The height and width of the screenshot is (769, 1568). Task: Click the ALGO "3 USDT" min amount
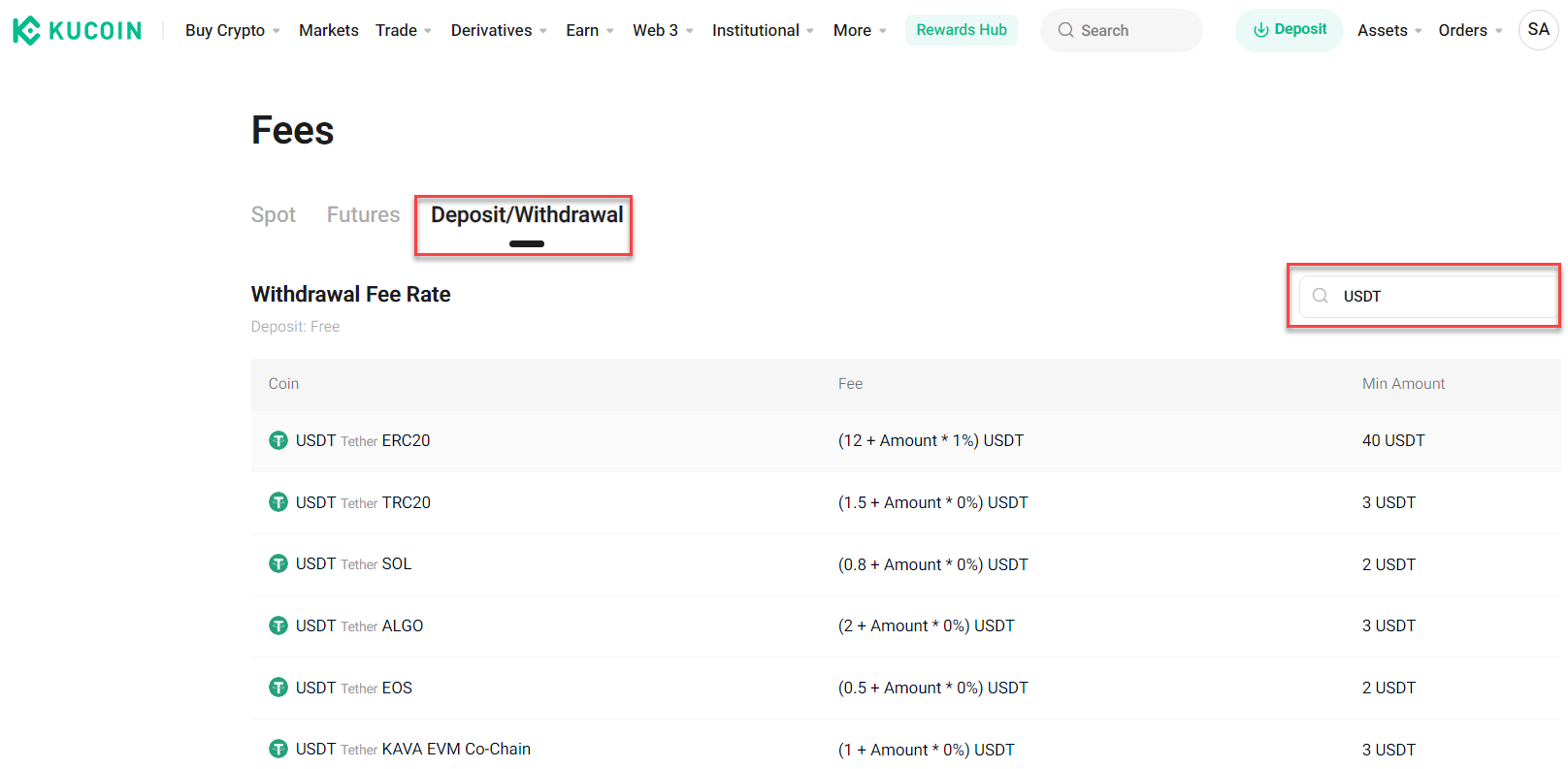click(1388, 625)
